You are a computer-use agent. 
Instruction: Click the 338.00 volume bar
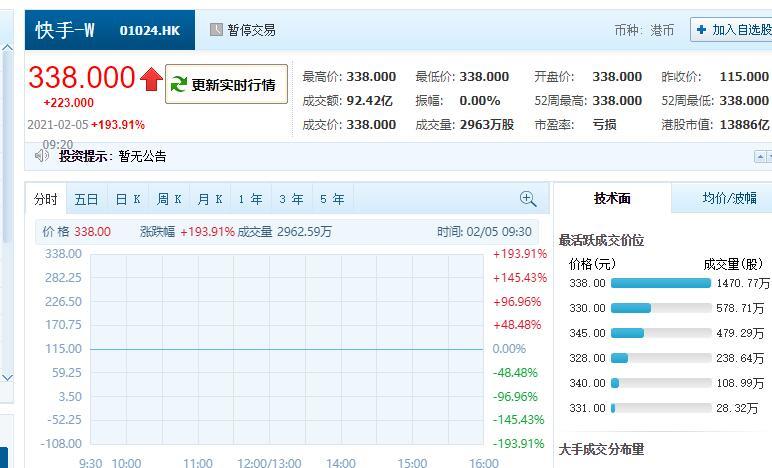pyautogui.click(x=661, y=283)
